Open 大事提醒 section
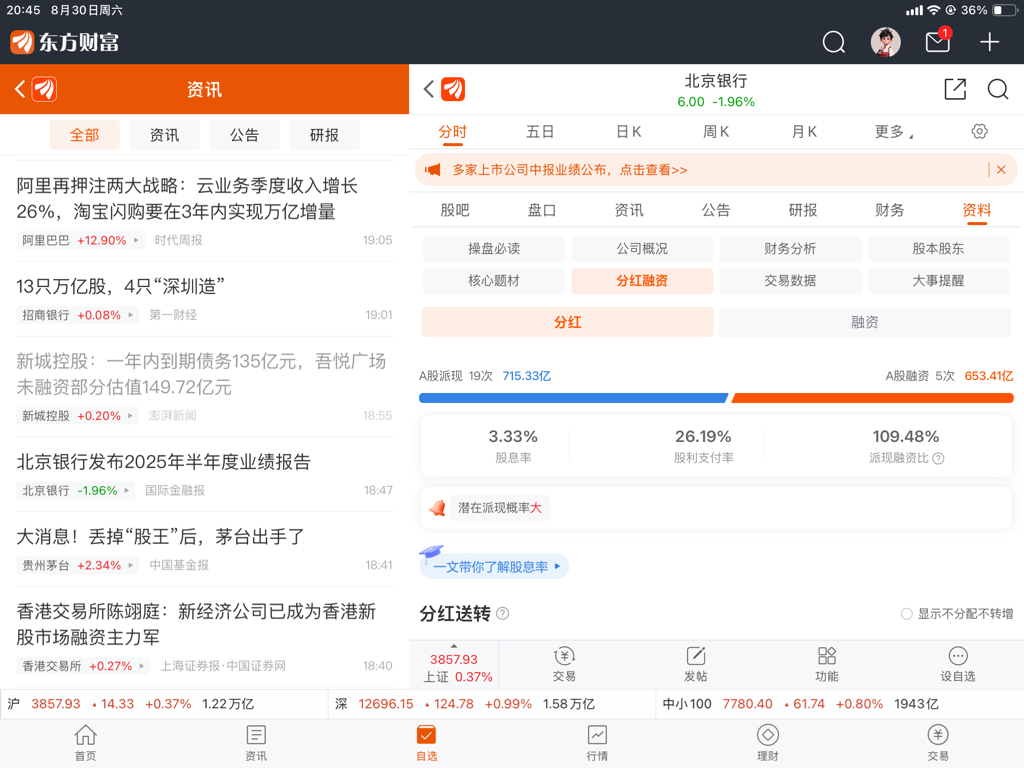 [x=938, y=281]
